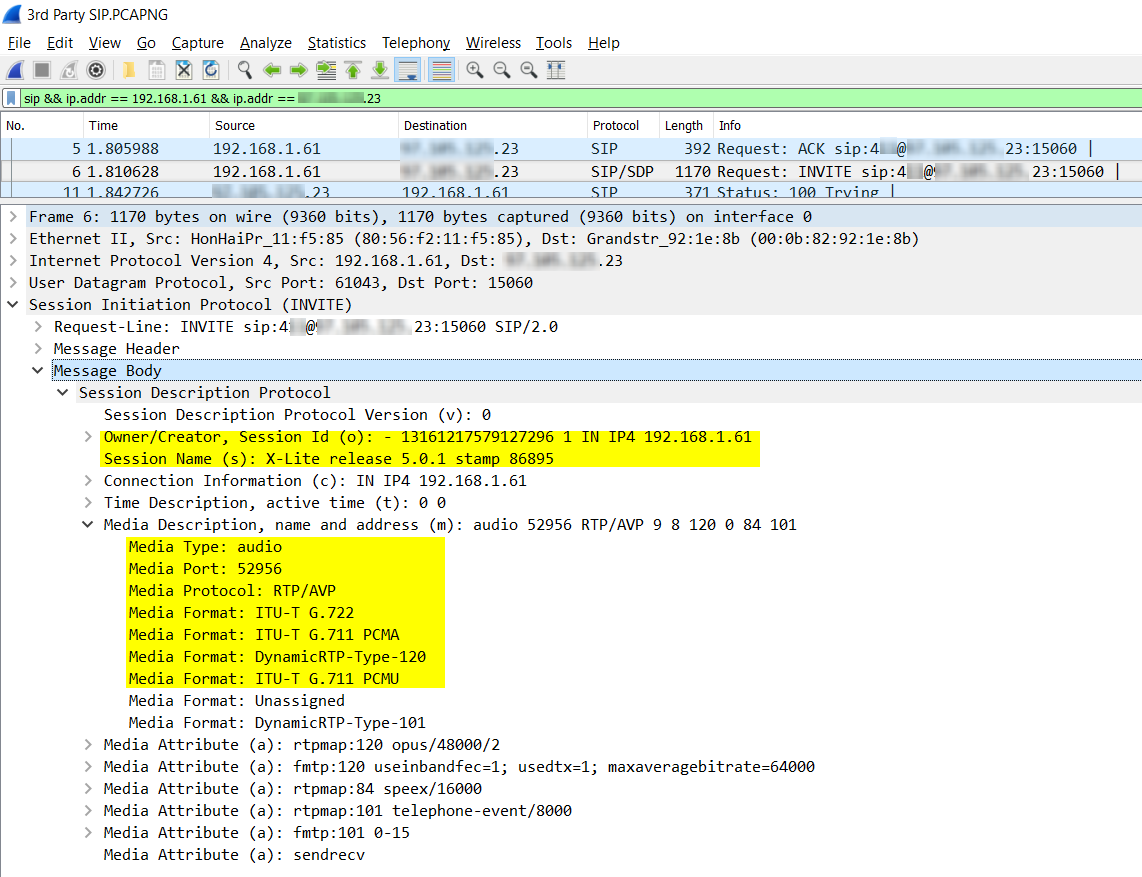Stop the capture with the square icon
Image resolution: width=1142 pixels, height=877 pixels.
click(42, 70)
